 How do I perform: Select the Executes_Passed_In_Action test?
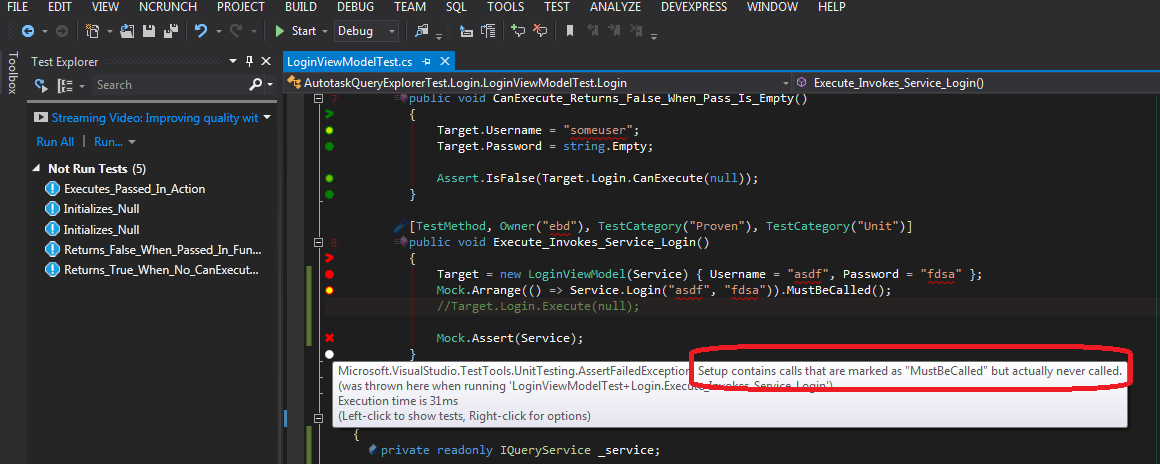(134, 189)
